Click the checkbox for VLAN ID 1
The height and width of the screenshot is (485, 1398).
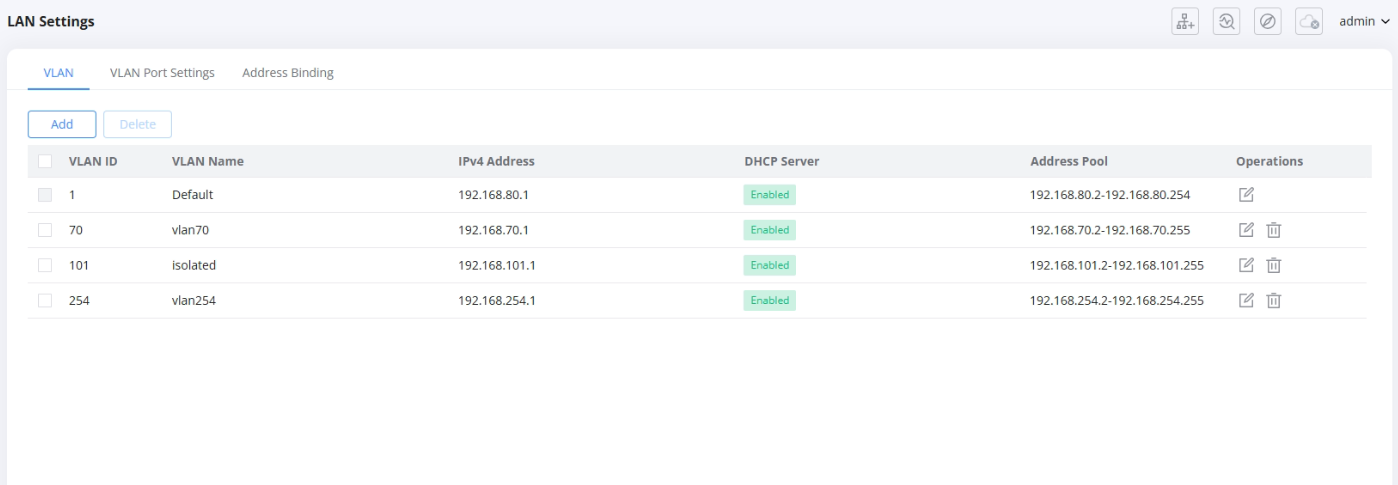coord(45,195)
